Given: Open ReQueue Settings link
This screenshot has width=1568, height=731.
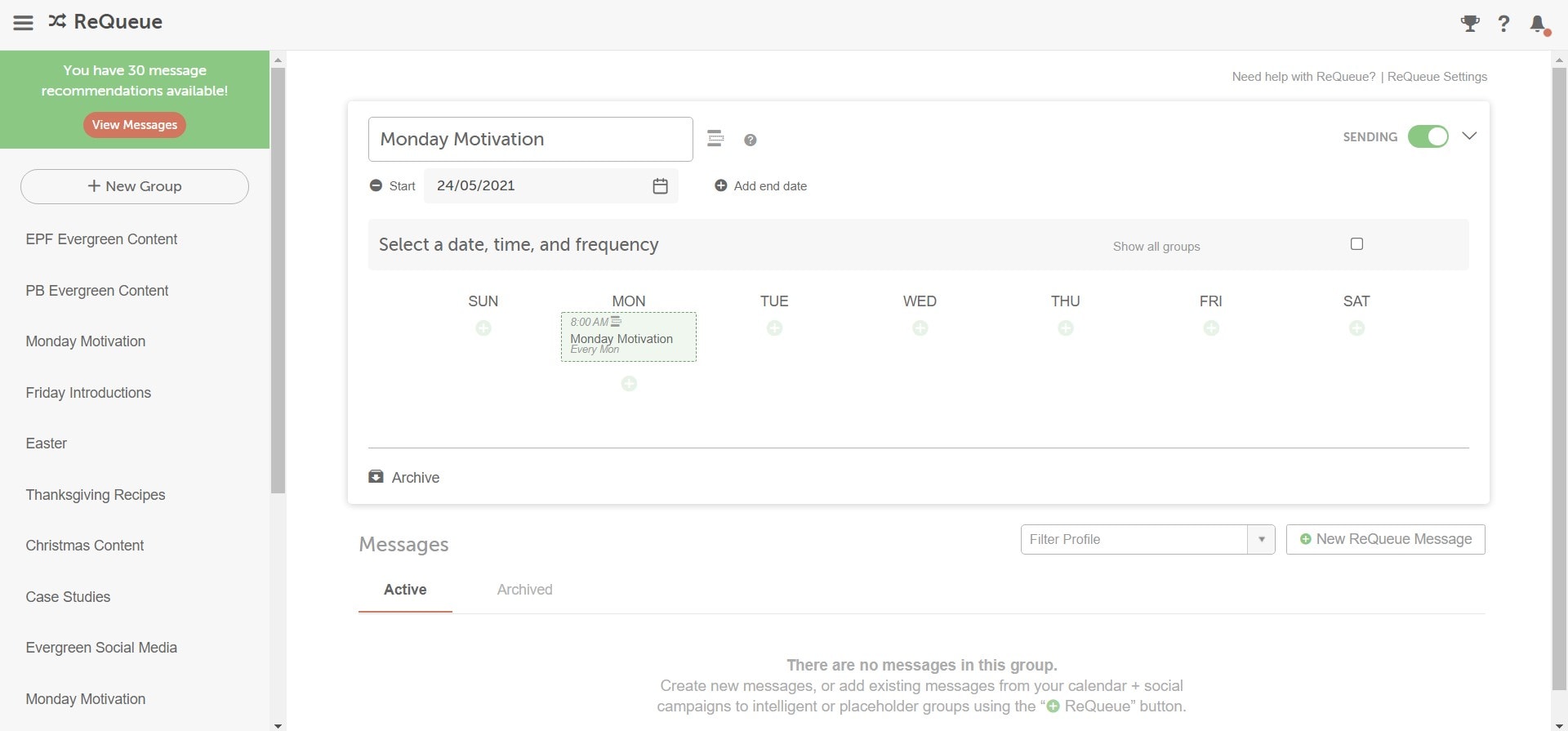Looking at the screenshot, I should coord(1437,77).
